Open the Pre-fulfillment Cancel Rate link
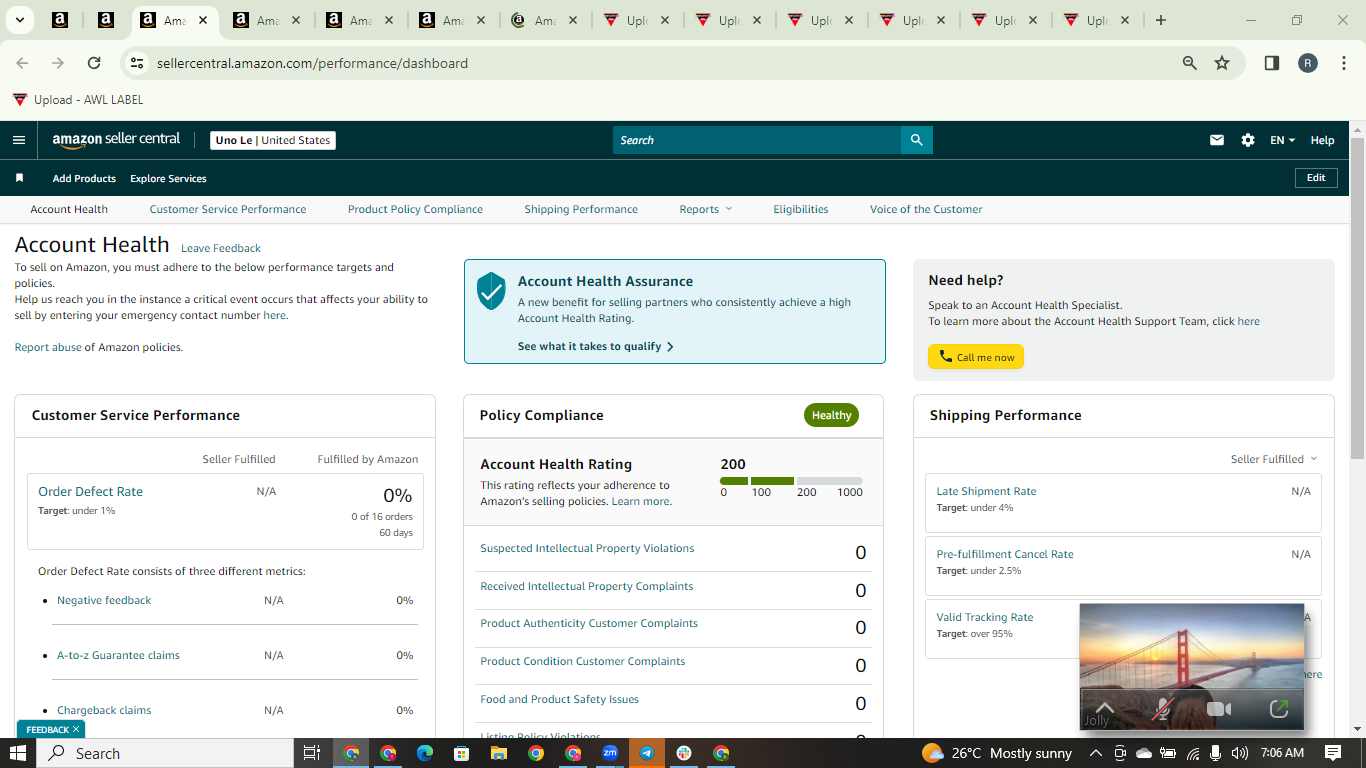This screenshot has width=1366, height=768. pyautogui.click(x=1005, y=554)
